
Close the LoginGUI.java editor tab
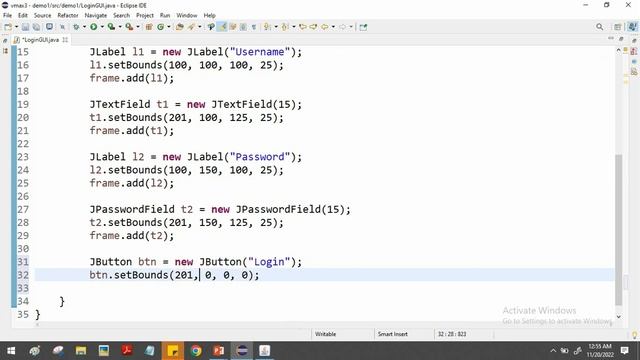(65, 40)
